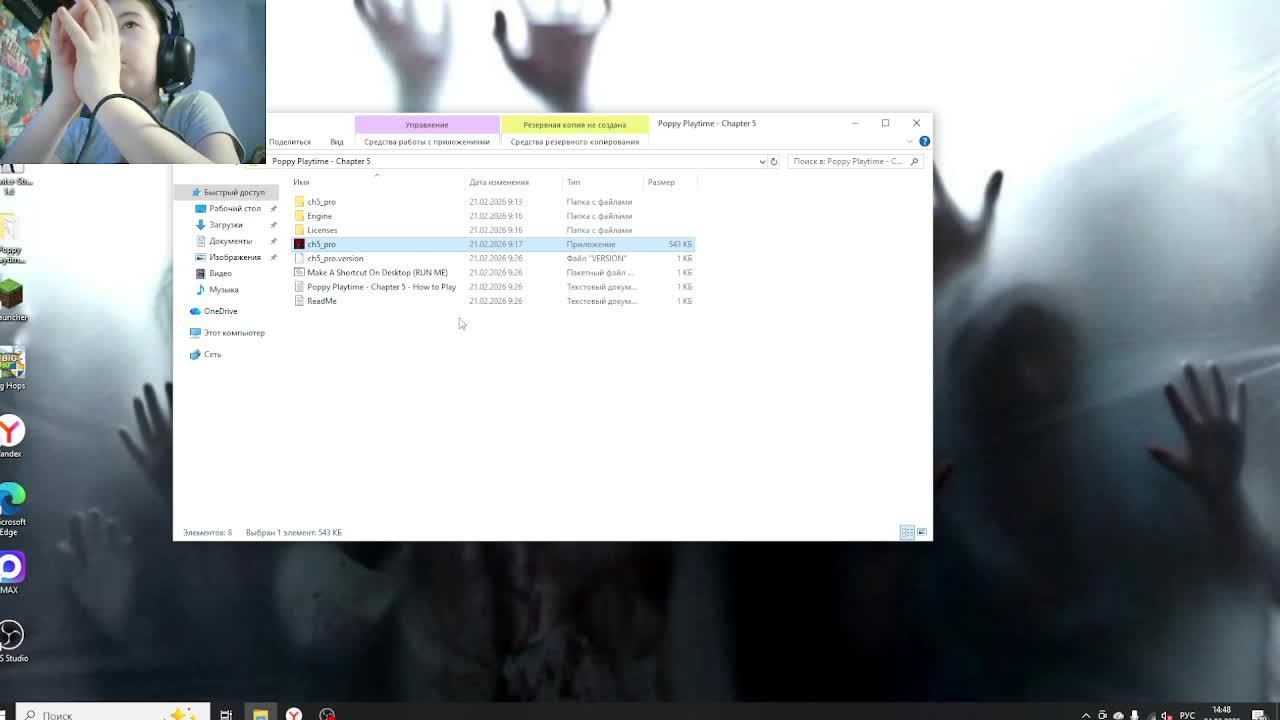Open Видео in the navigation pane

coord(220,273)
